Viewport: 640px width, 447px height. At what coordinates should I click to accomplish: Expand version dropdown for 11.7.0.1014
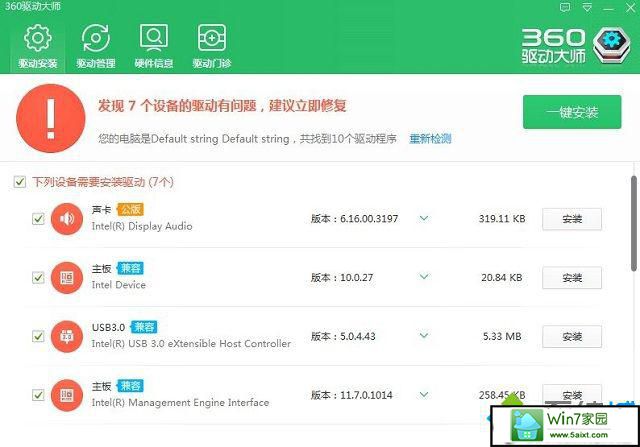point(424,394)
